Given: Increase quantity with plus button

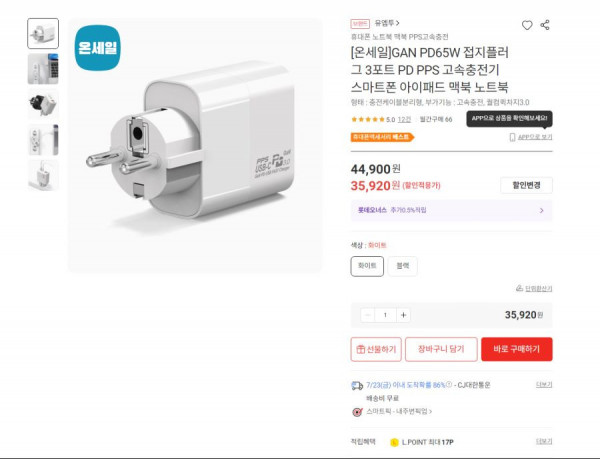Looking at the screenshot, I should (403, 315).
